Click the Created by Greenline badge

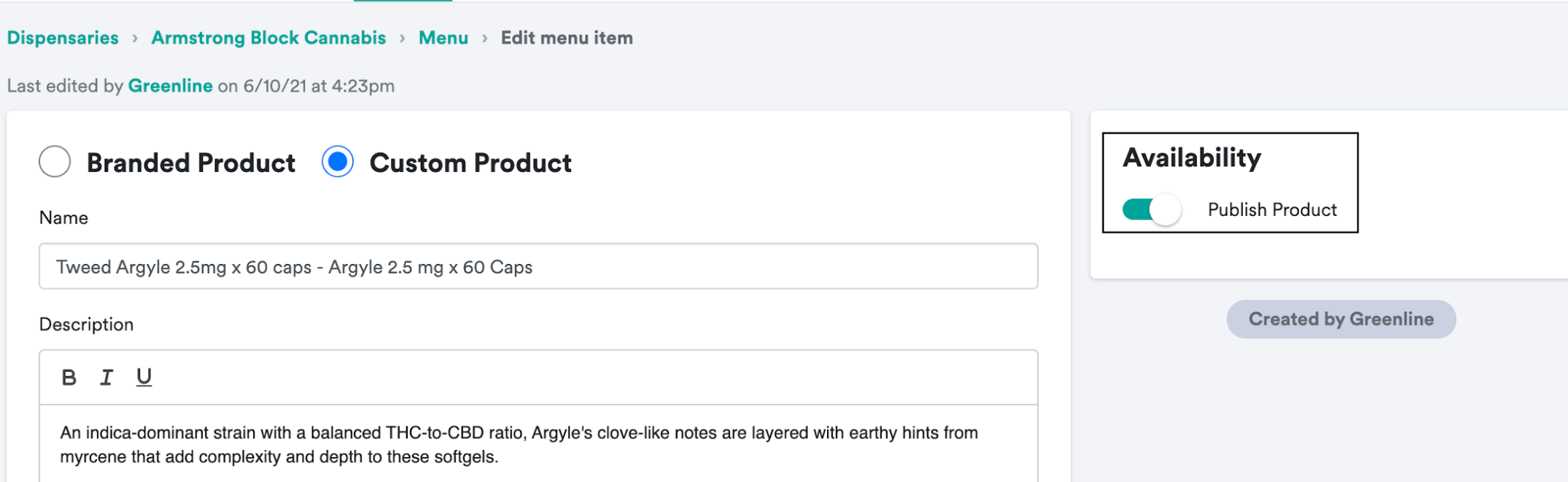(x=1340, y=319)
